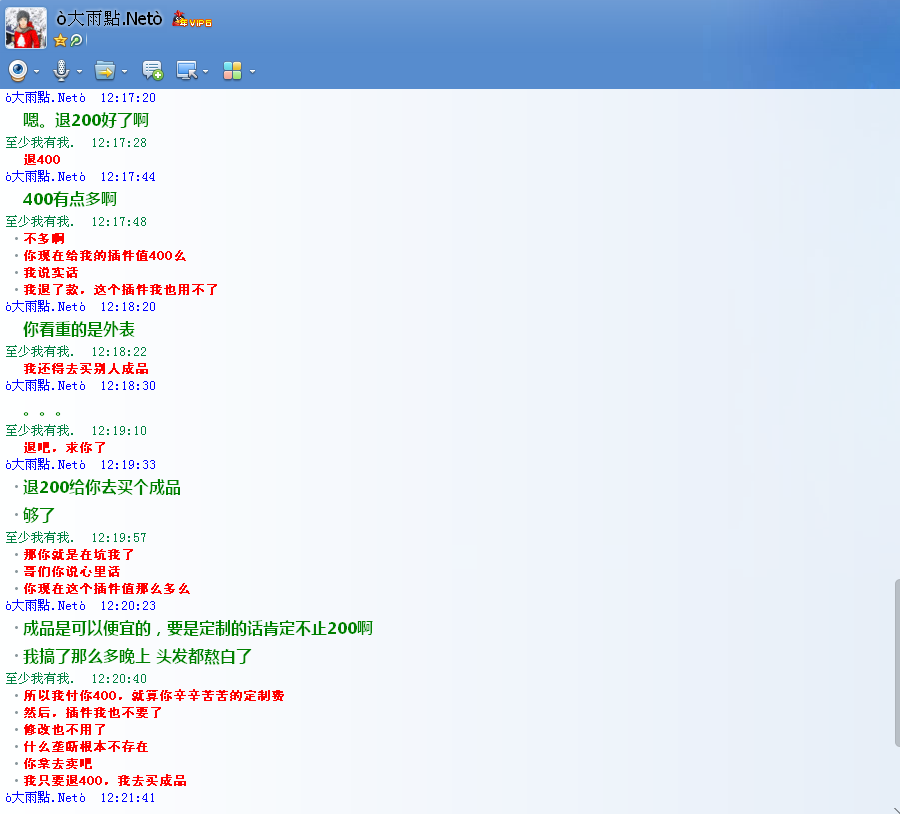Expand the remote desktop dropdown arrow

click(x=205, y=71)
